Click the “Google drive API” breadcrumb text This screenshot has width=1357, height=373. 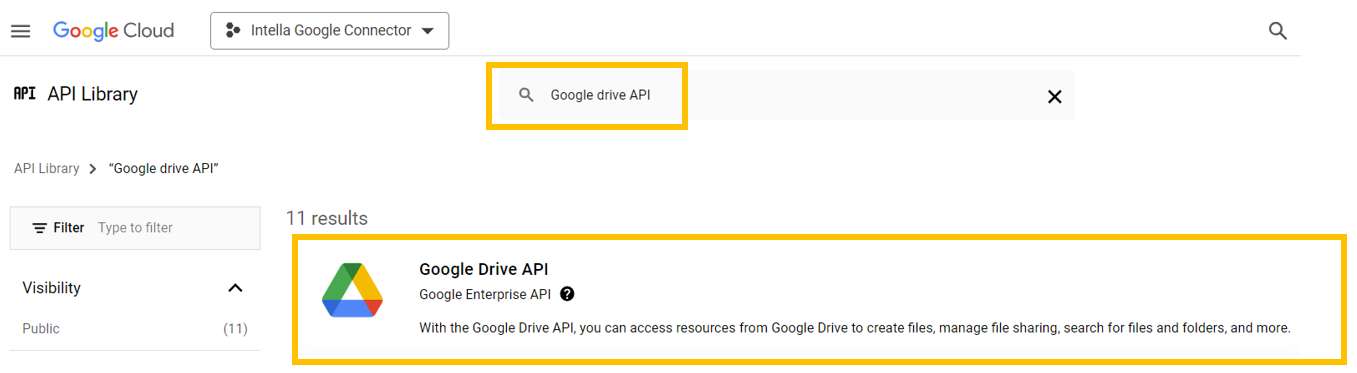click(164, 168)
